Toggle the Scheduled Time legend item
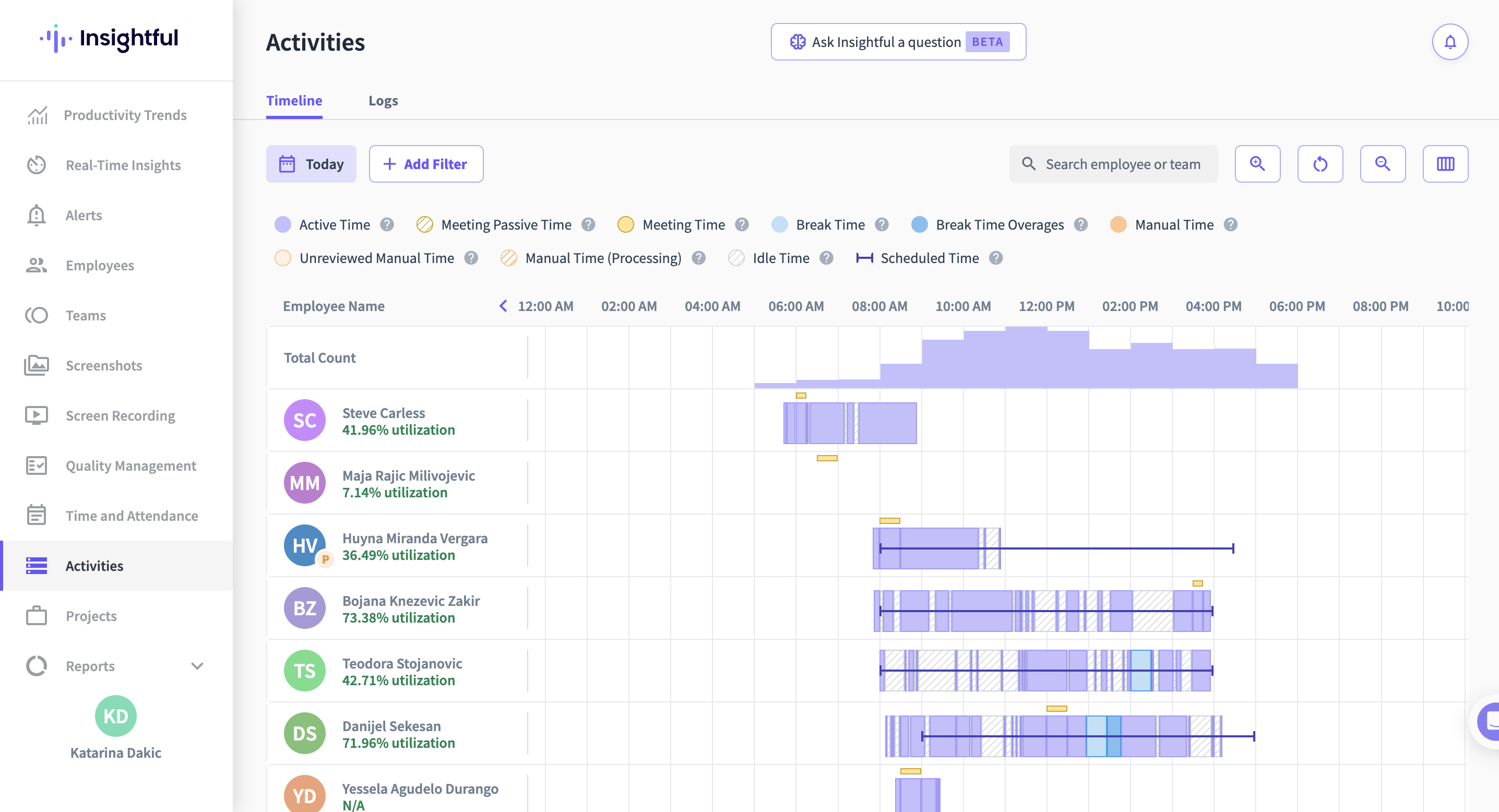 918,258
